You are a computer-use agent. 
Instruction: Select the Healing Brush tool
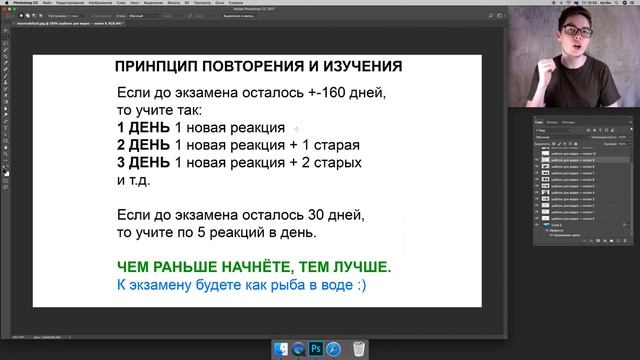tap(6, 70)
